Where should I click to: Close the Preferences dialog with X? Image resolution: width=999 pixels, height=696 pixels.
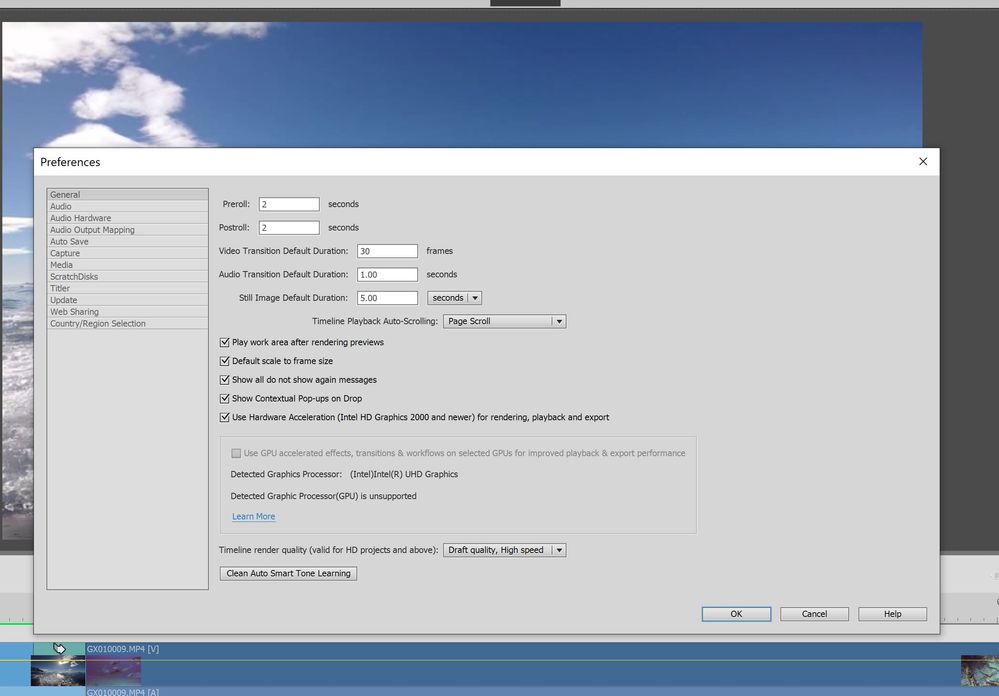click(x=923, y=162)
